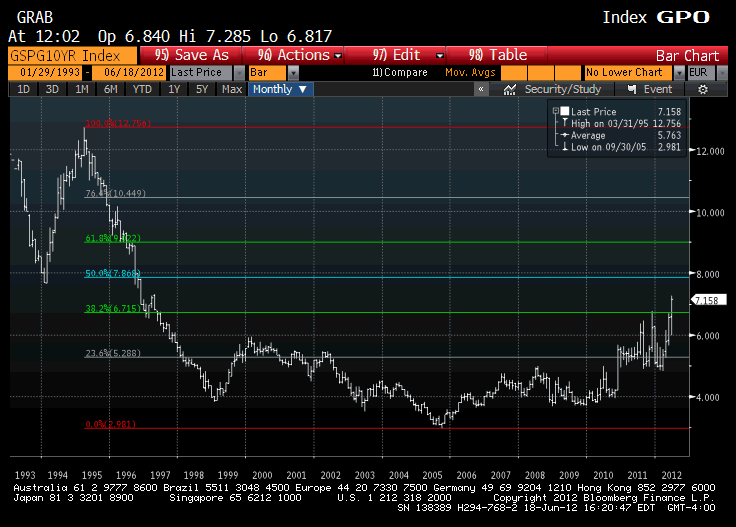The width and height of the screenshot is (736, 527).
Task: Expand the No Lower Chart dropdown
Action: (679, 73)
